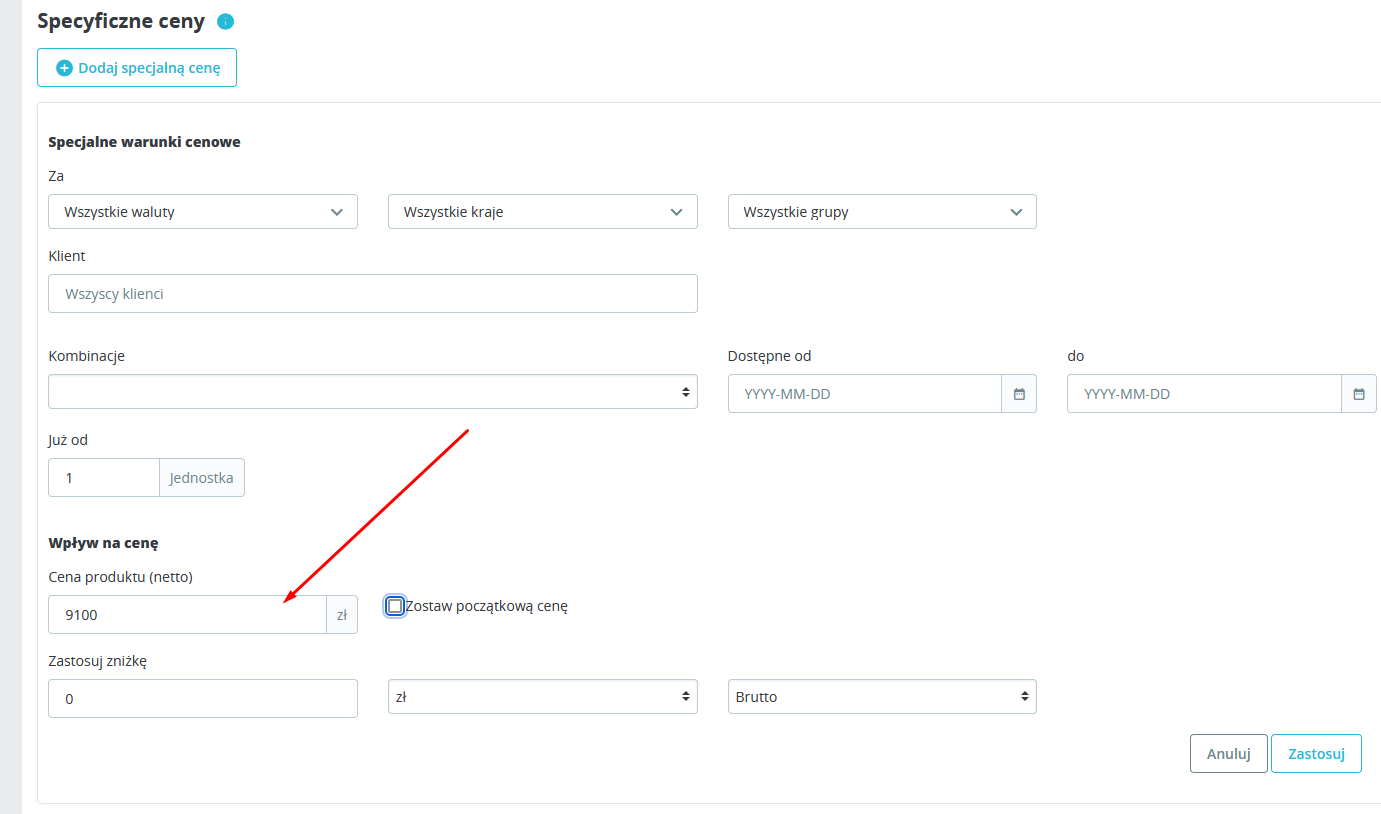
Task: Focus the Już od quantity field
Action: [x=104, y=478]
